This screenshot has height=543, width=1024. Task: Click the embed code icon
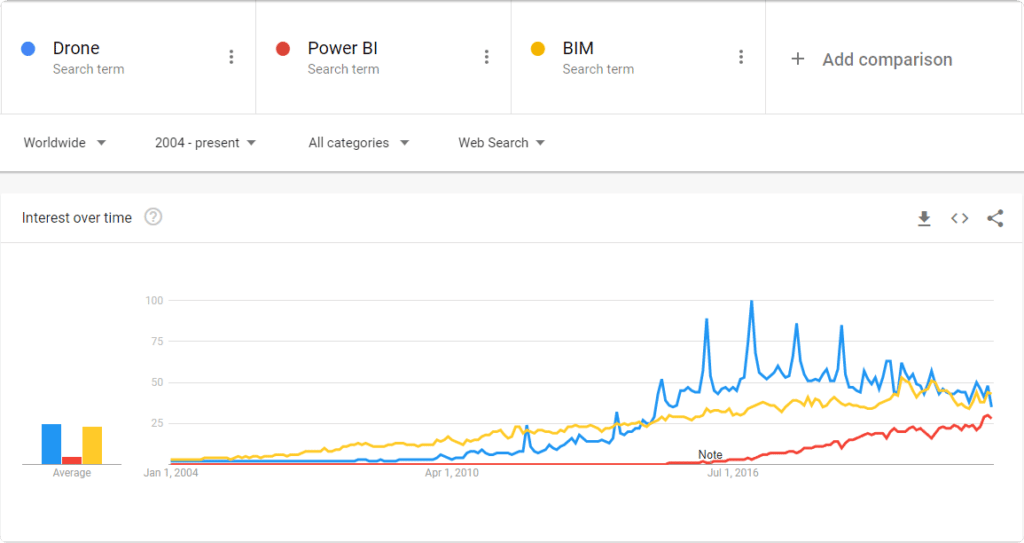pos(959,218)
